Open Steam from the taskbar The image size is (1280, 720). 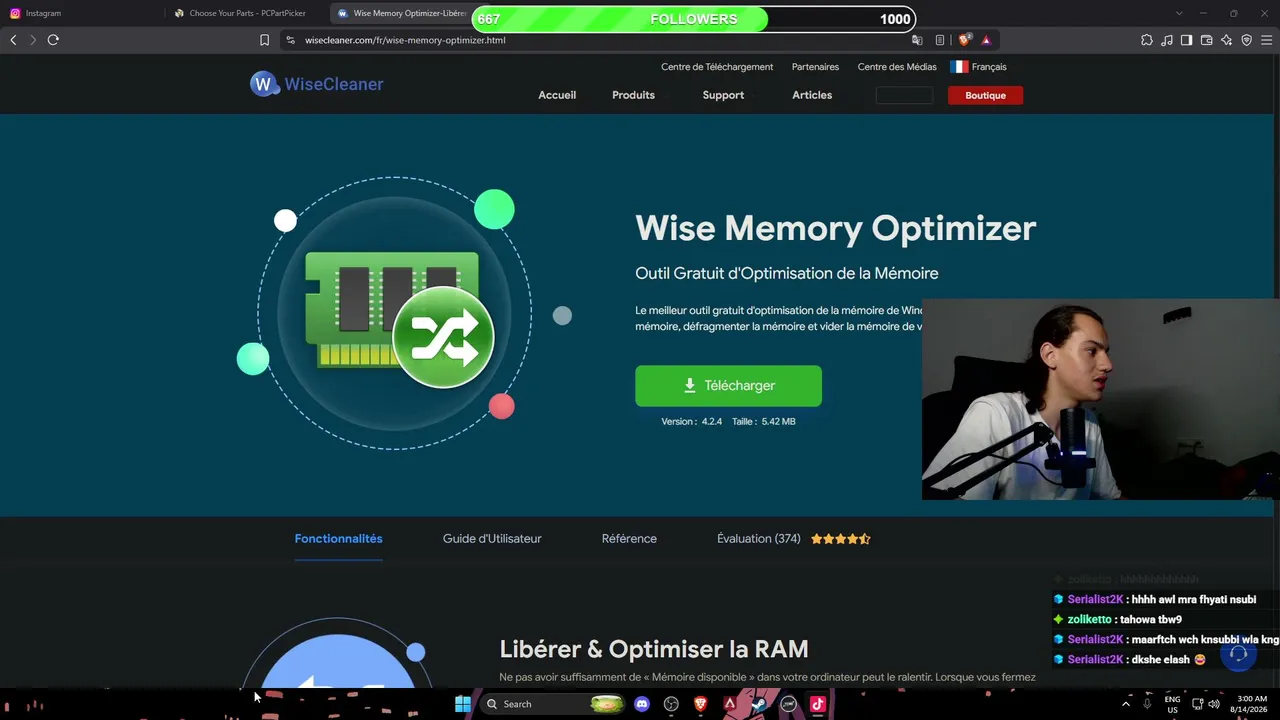tap(759, 704)
